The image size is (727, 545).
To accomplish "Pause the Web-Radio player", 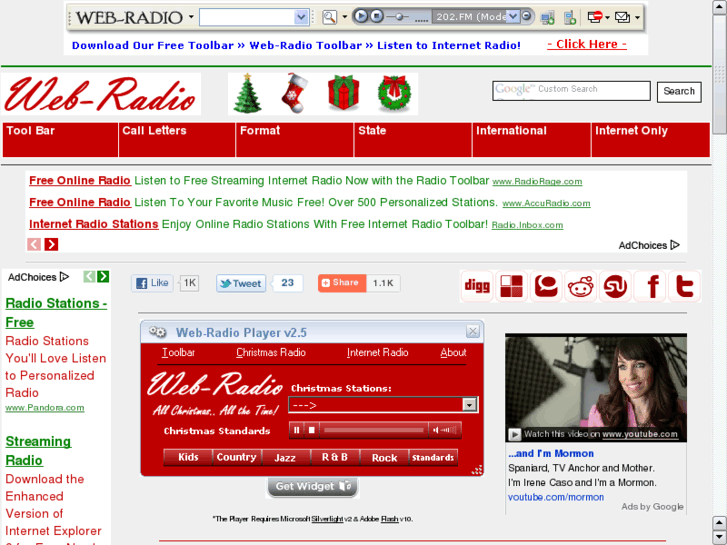I will (x=296, y=430).
